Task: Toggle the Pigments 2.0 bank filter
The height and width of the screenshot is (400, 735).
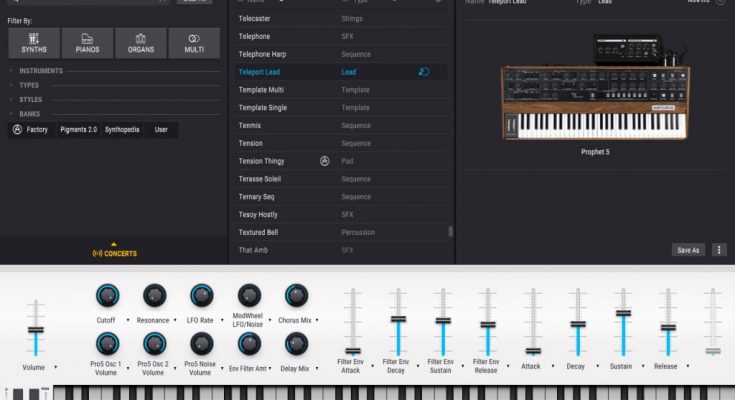Action: (x=76, y=129)
